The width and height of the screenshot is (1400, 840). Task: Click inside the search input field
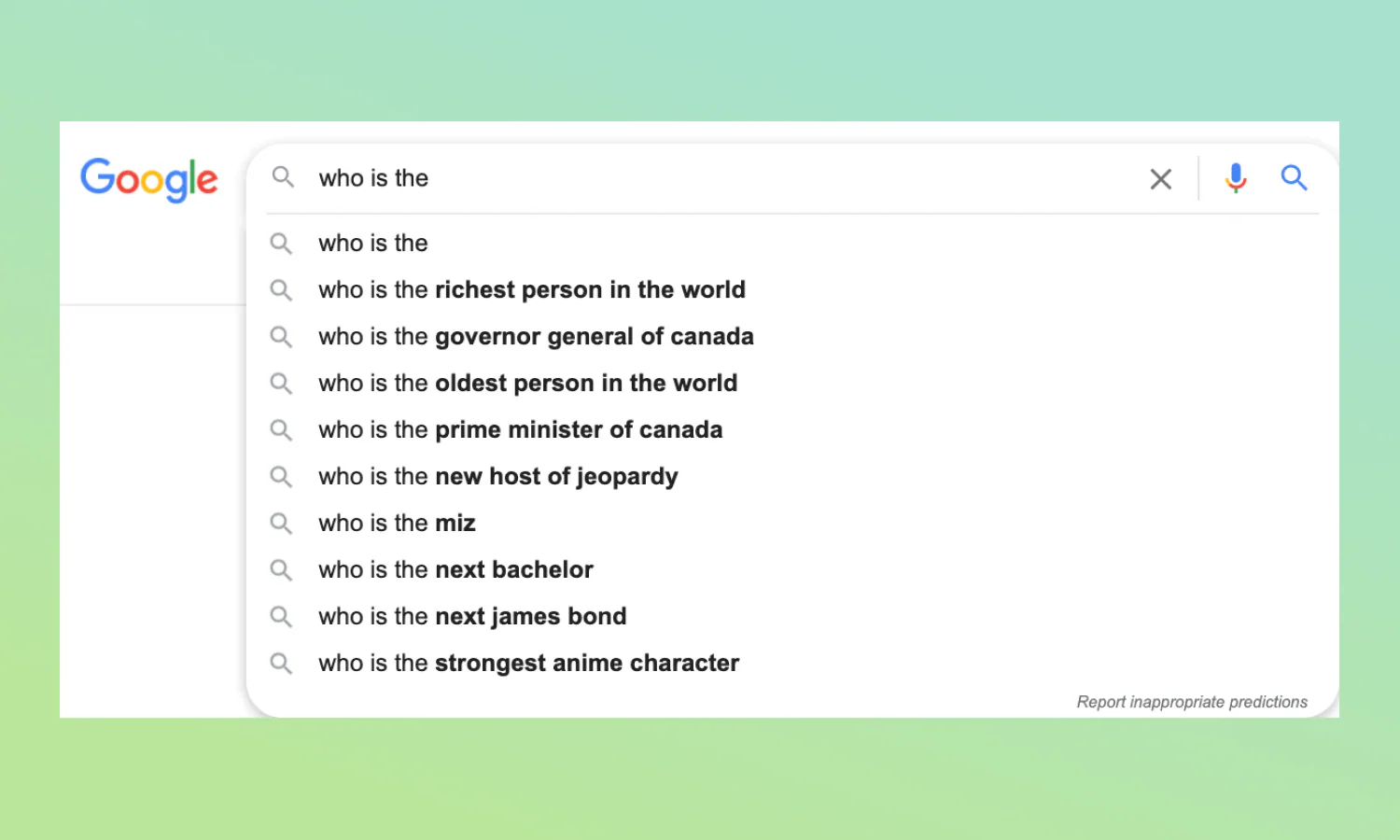[x=653, y=178]
